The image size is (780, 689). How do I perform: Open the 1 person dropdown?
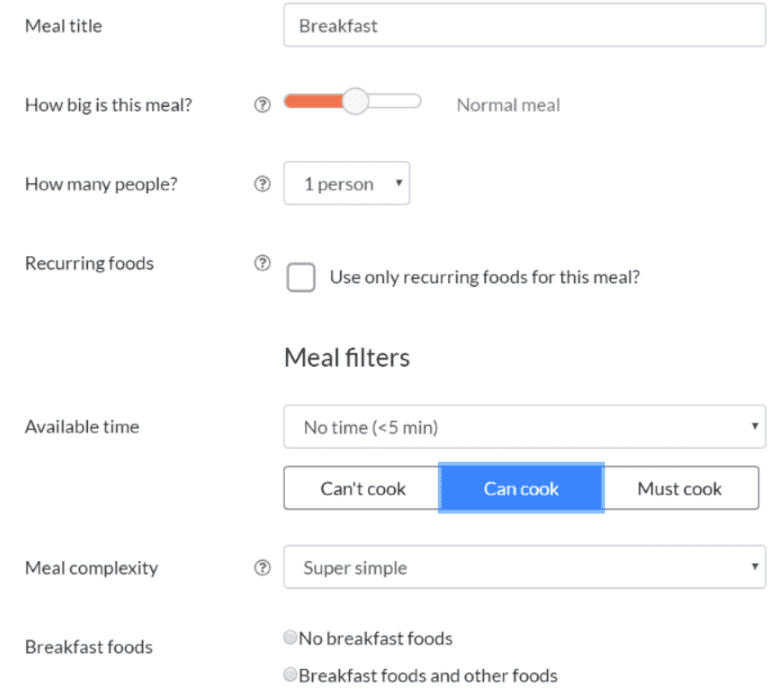(347, 183)
